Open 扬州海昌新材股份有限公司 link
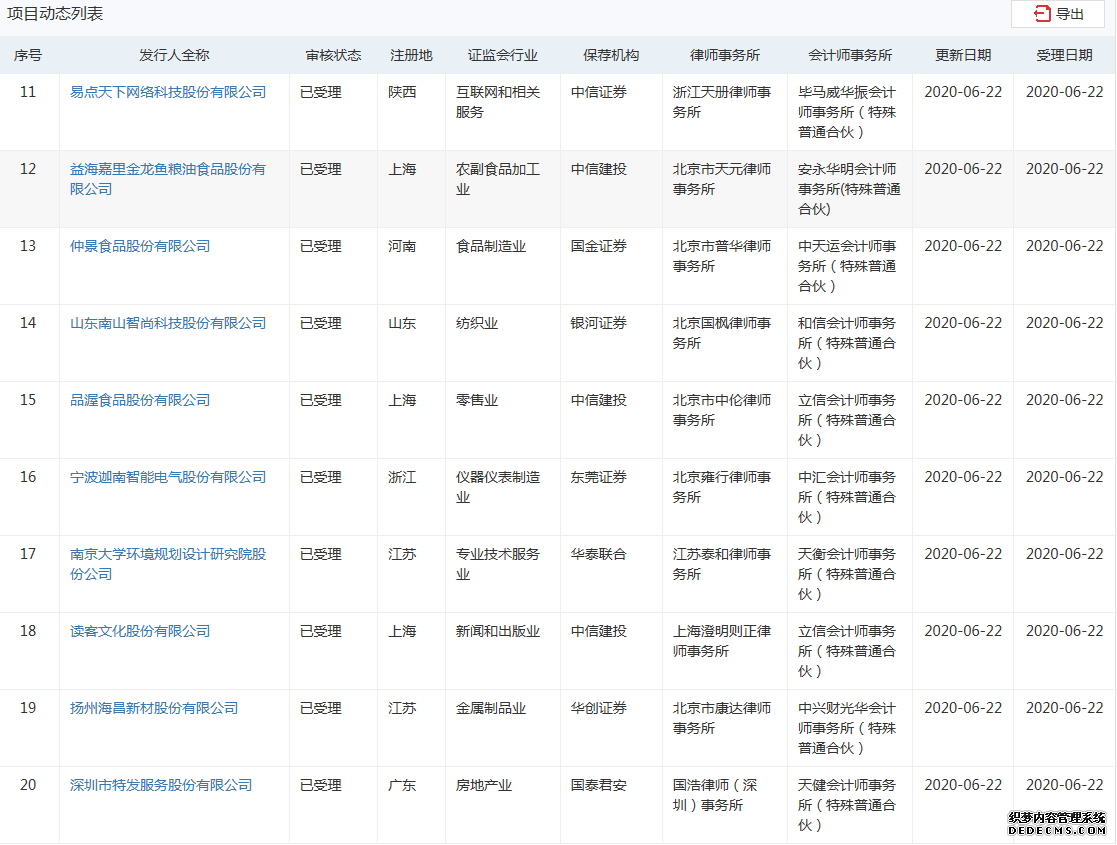This screenshot has height=845, width=1117. 154,708
